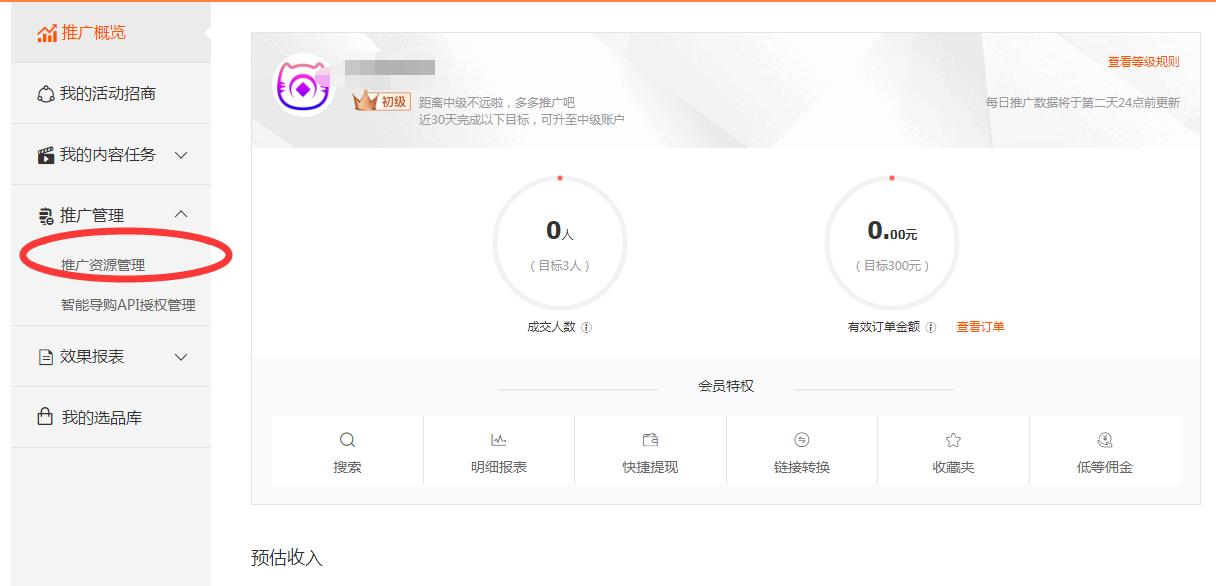Open the 低等佣金 low commission icon
Viewport: 1216px width, 586px height.
pyautogui.click(x=1105, y=438)
